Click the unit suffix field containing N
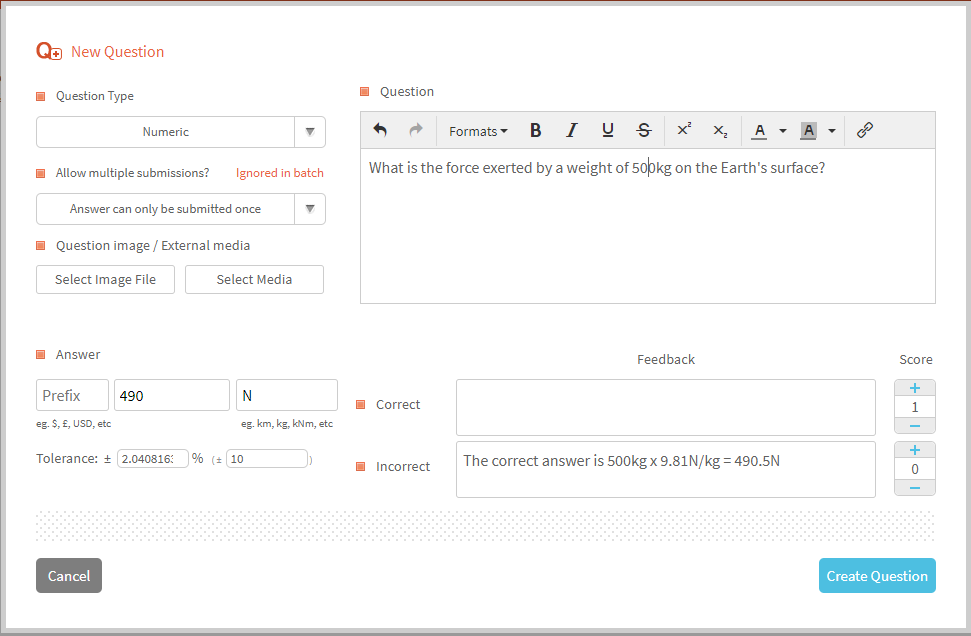The width and height of the screenshot is (971, 636). [x=287, y=395]
